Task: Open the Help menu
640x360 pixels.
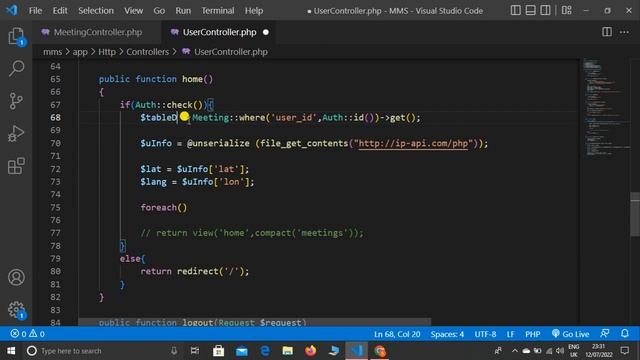Action: click(x=254, y=11)
